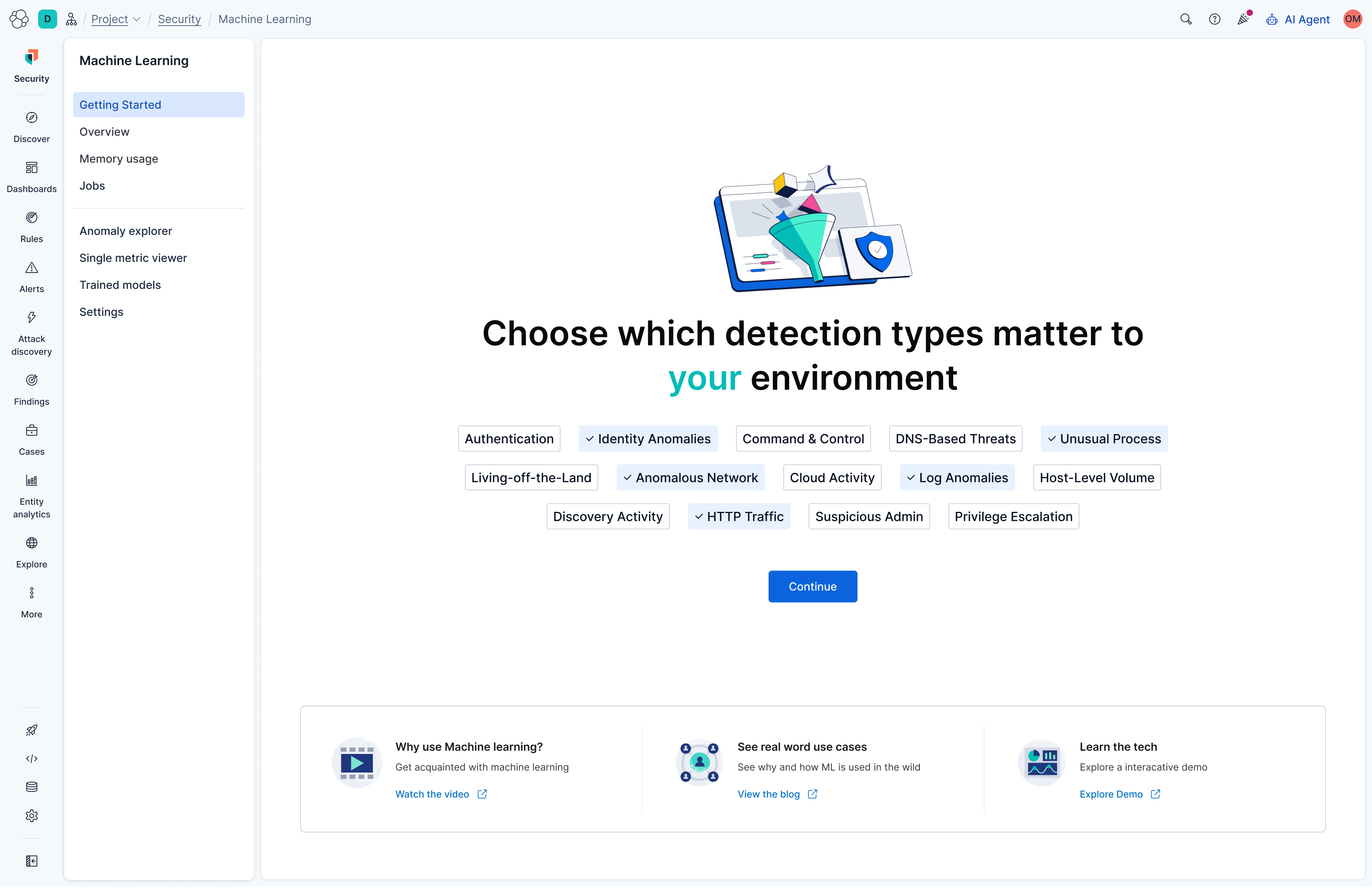Collapse the side navigation panel

coord(32,861)
